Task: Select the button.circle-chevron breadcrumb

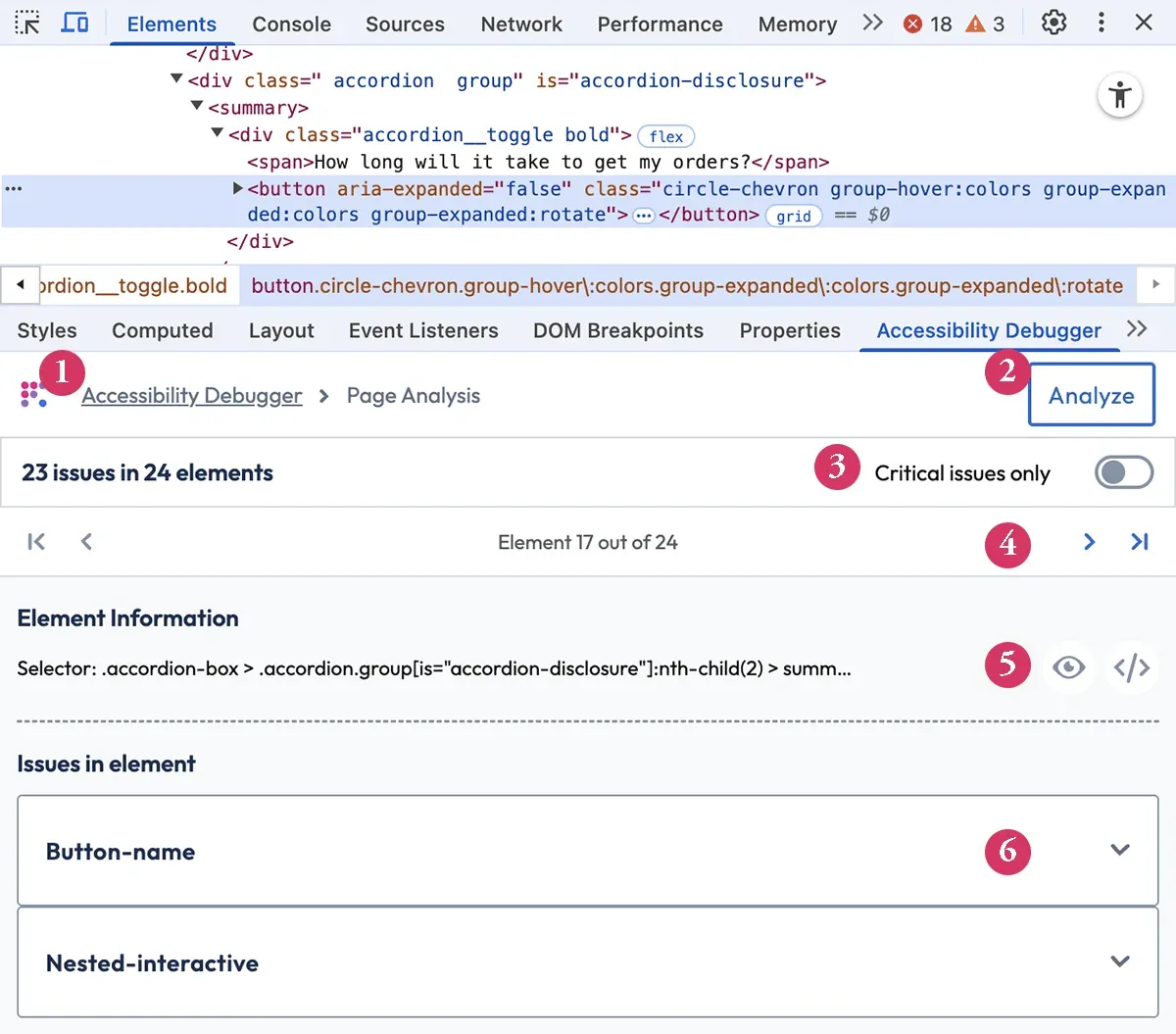Action: [687, 285]
